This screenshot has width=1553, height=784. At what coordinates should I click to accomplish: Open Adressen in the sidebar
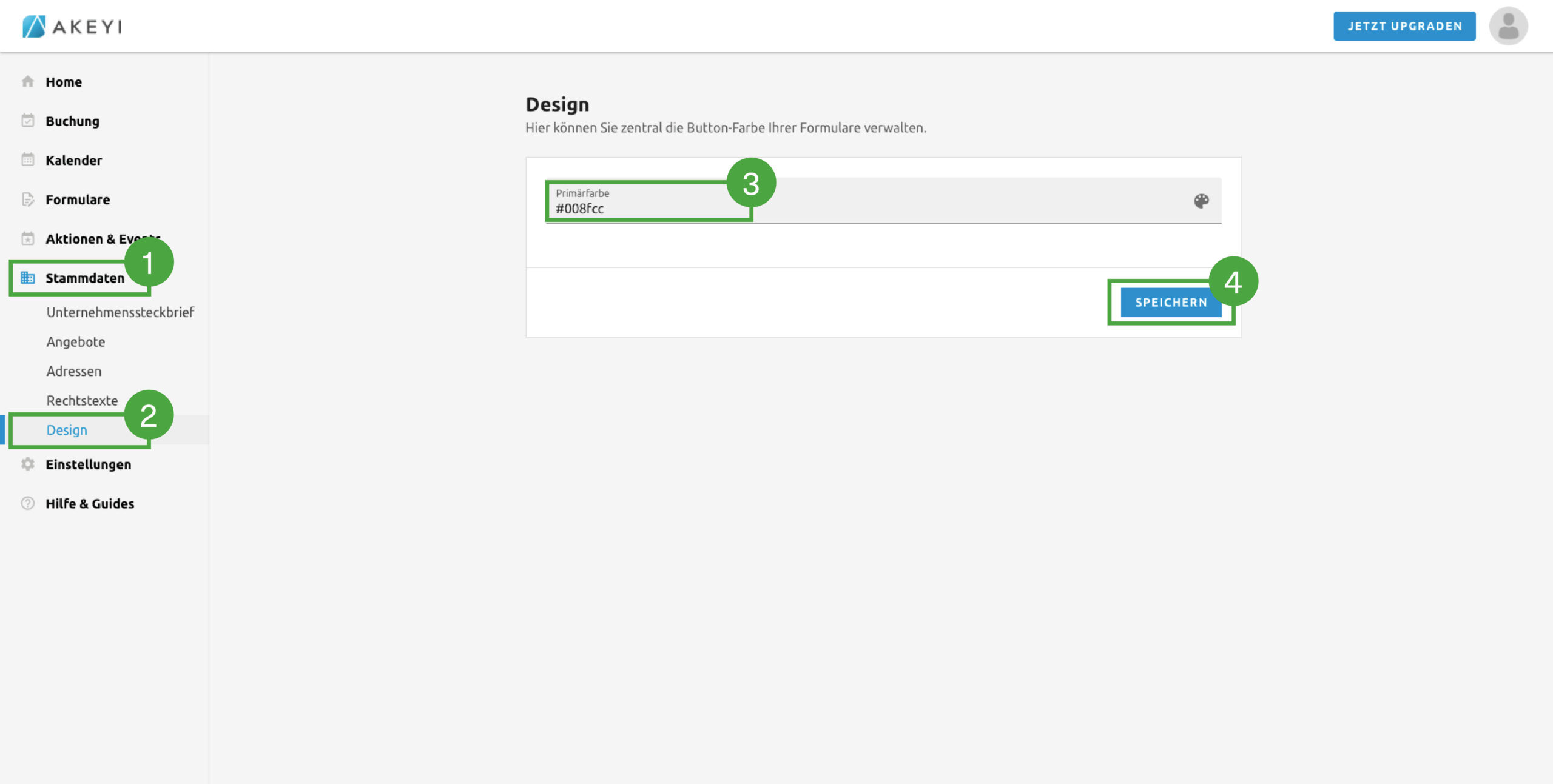pos(74,371)
